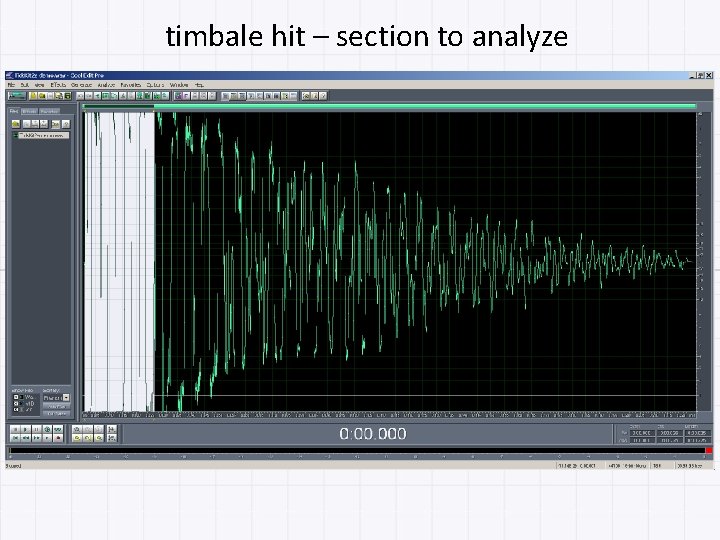The width and height of the screenshot is (720, 540).
Task: Click the black level meter bar
Action: click(357, 451)
